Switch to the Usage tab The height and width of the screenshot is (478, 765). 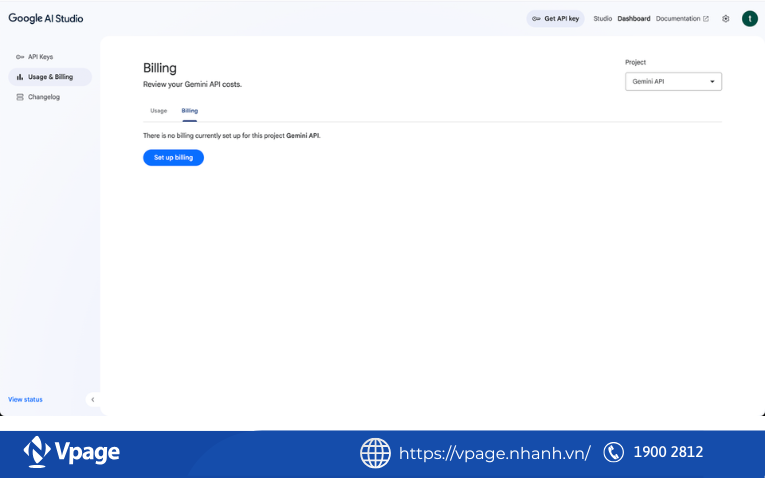pyautogui.click(x=159, y=111)
